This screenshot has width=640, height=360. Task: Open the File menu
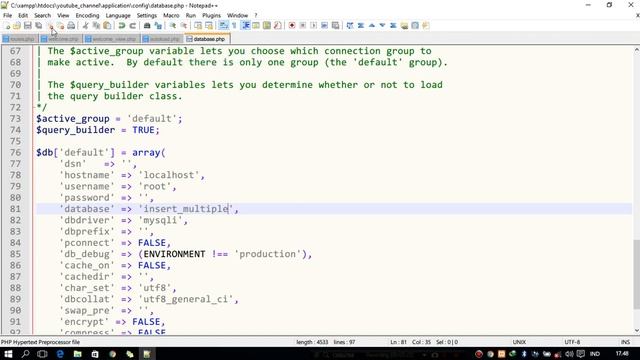(x=7, y=16)
